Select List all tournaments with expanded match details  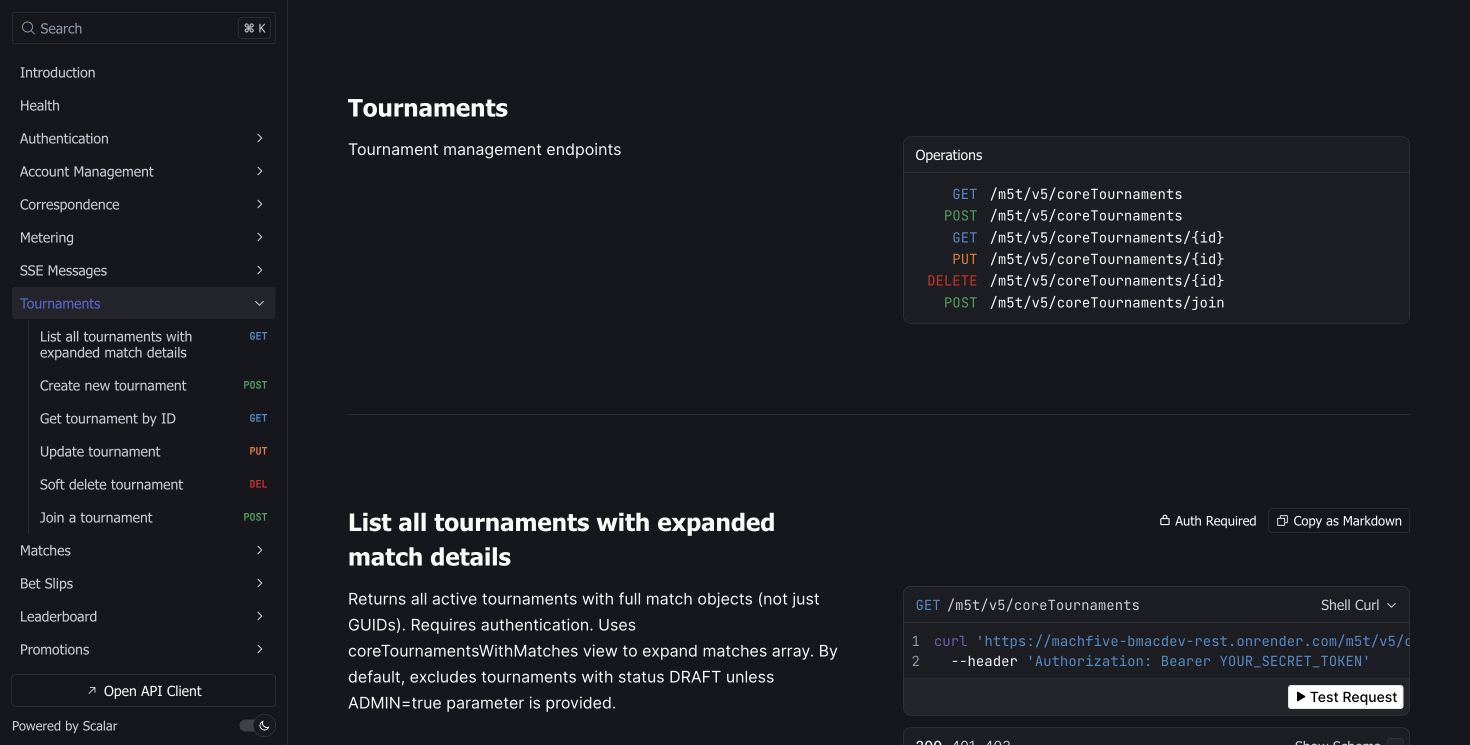[153, 344]
